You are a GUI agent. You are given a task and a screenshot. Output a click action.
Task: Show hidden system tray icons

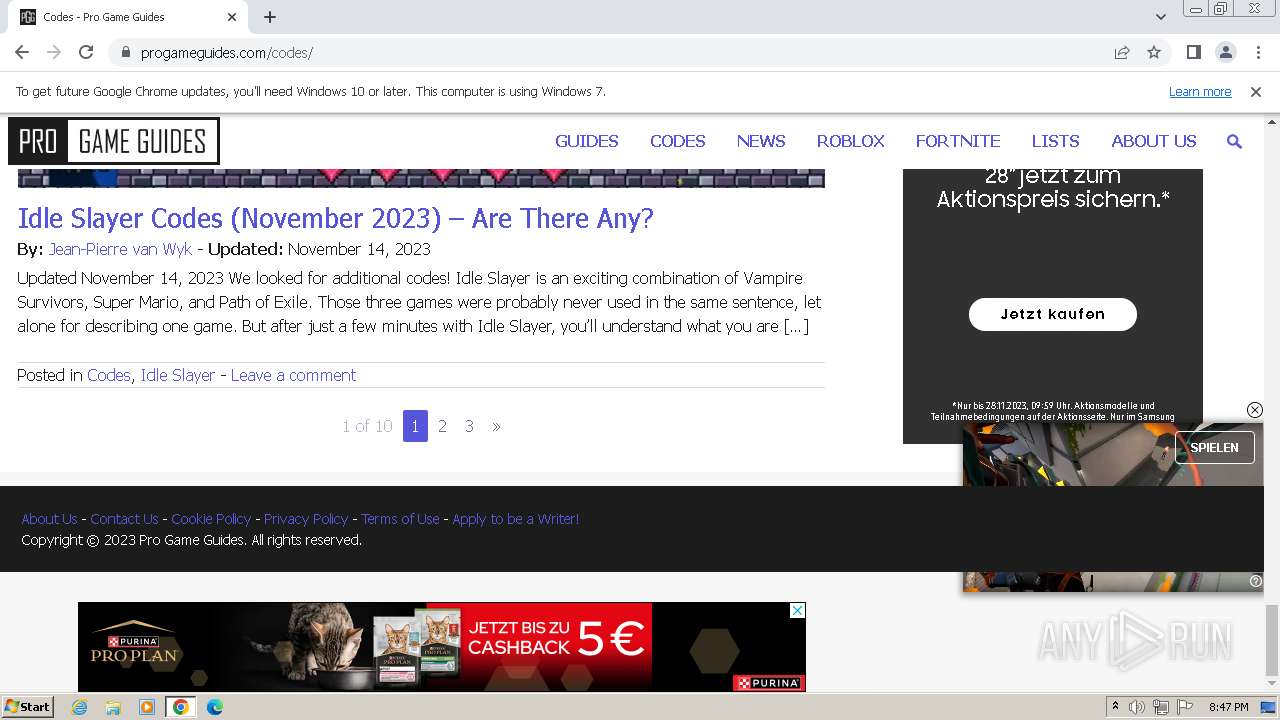click(1115, 707)
